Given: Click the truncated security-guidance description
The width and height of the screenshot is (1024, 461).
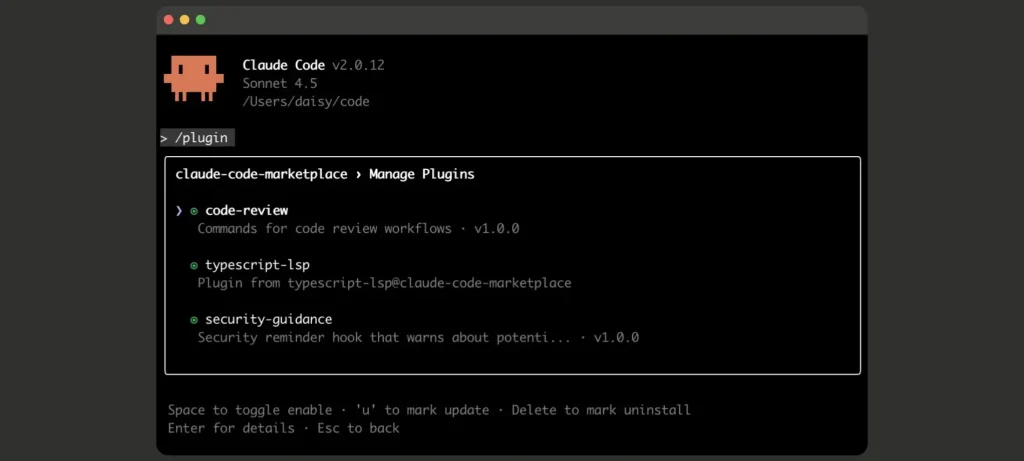Looking at the screenshot, I should [x=418, y=338].
